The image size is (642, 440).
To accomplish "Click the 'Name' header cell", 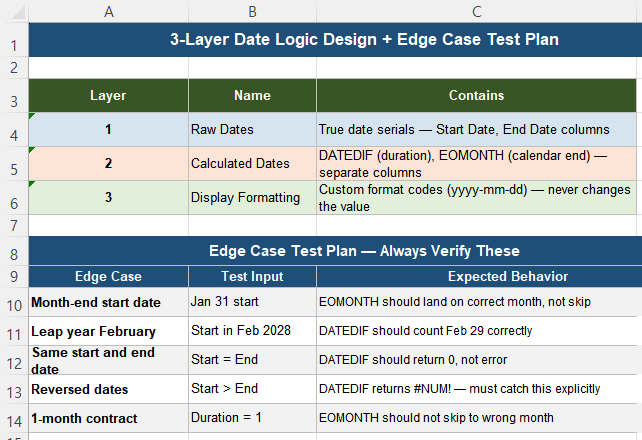I will coord(252,95).
